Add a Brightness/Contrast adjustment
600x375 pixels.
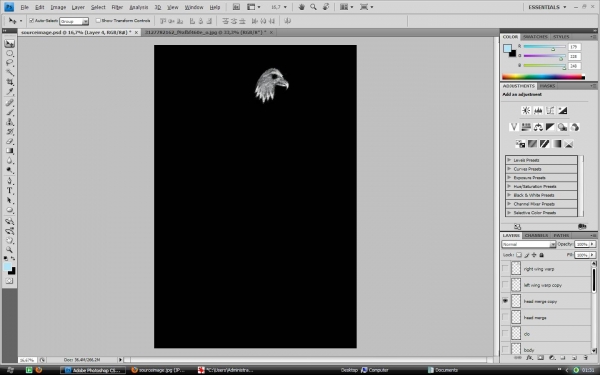(526, 111)
